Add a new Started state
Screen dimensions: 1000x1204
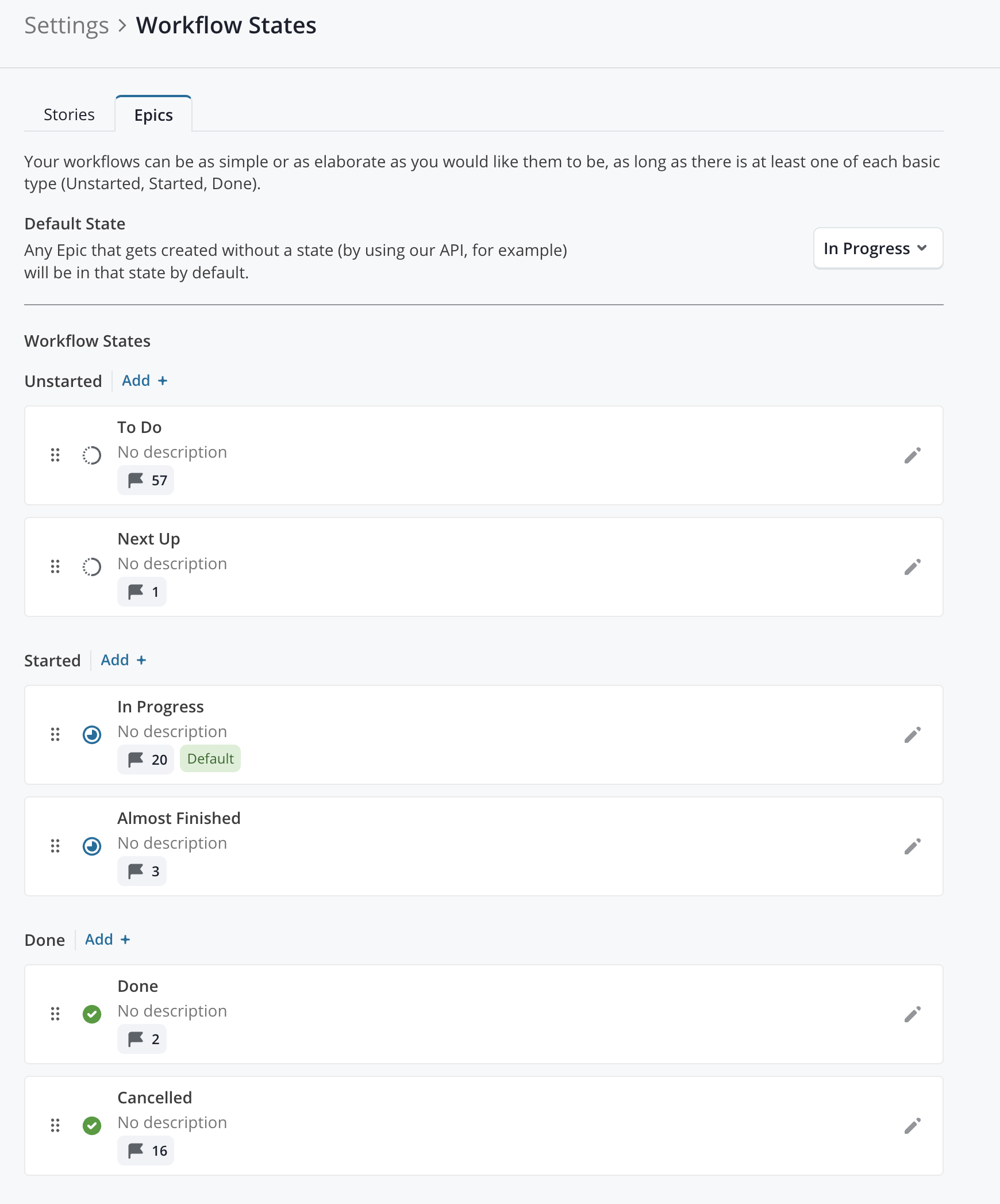pos(124,660)
